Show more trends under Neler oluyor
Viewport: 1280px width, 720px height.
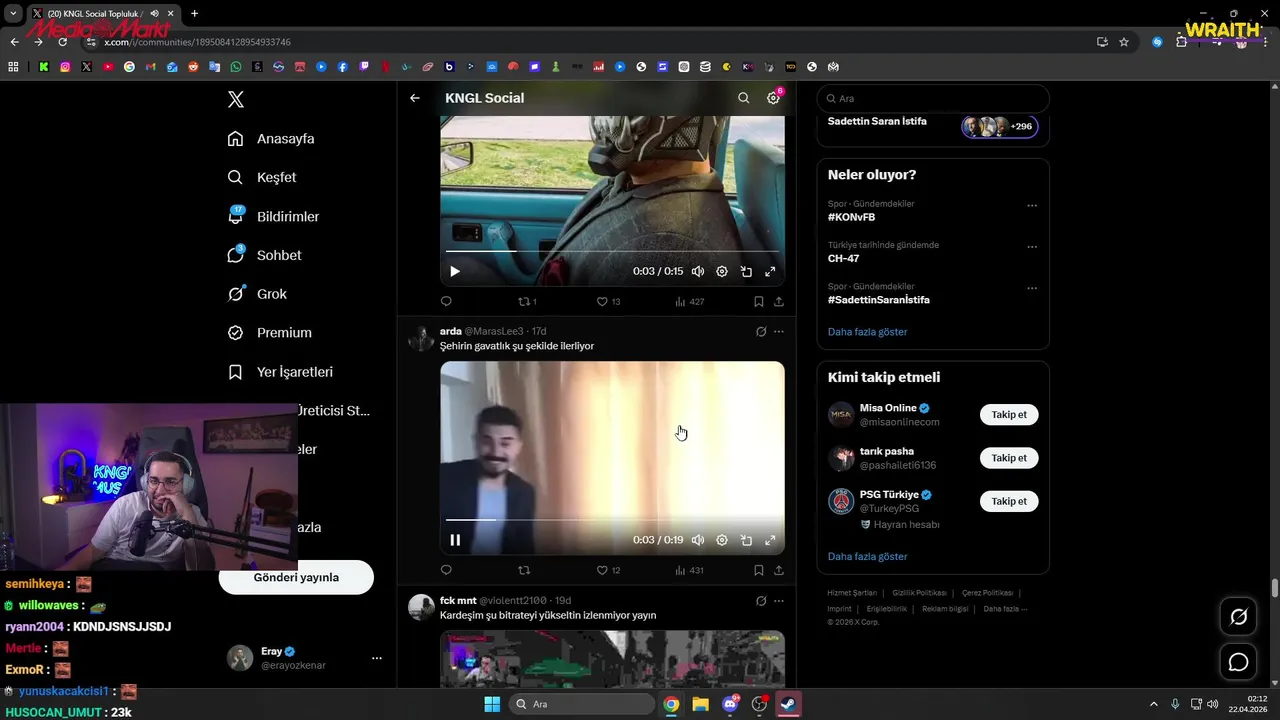(x=867, y=332)
